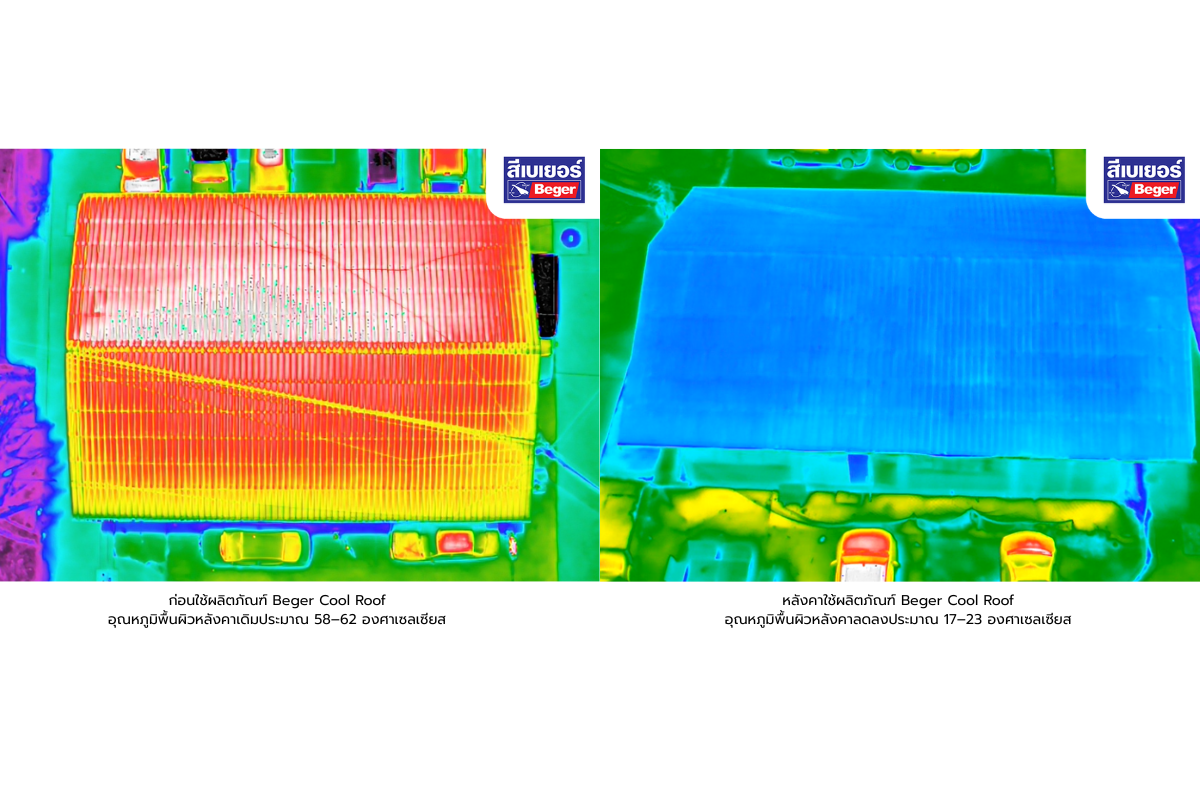Select the caption mentioning 17–23 องศาเซลเซียส
The width and height of the screenshot is (1200, 800).
click(x=898, y=620)
